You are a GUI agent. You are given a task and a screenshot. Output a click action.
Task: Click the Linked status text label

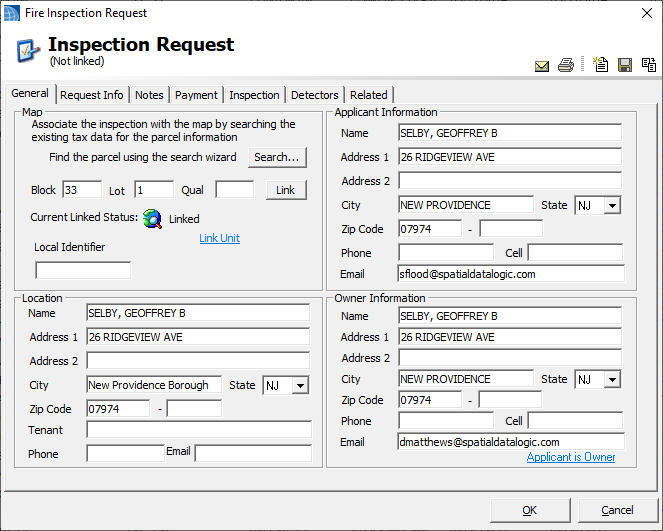point(184,219)
